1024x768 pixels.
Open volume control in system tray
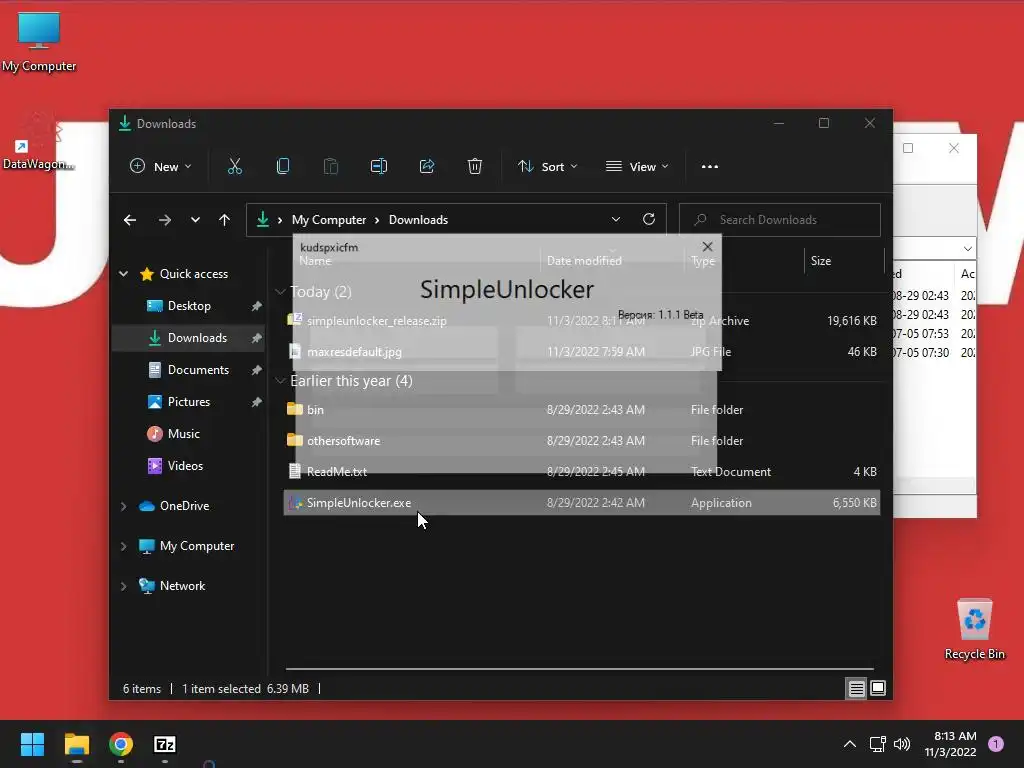pyautogui.click(x=902, y=744)
